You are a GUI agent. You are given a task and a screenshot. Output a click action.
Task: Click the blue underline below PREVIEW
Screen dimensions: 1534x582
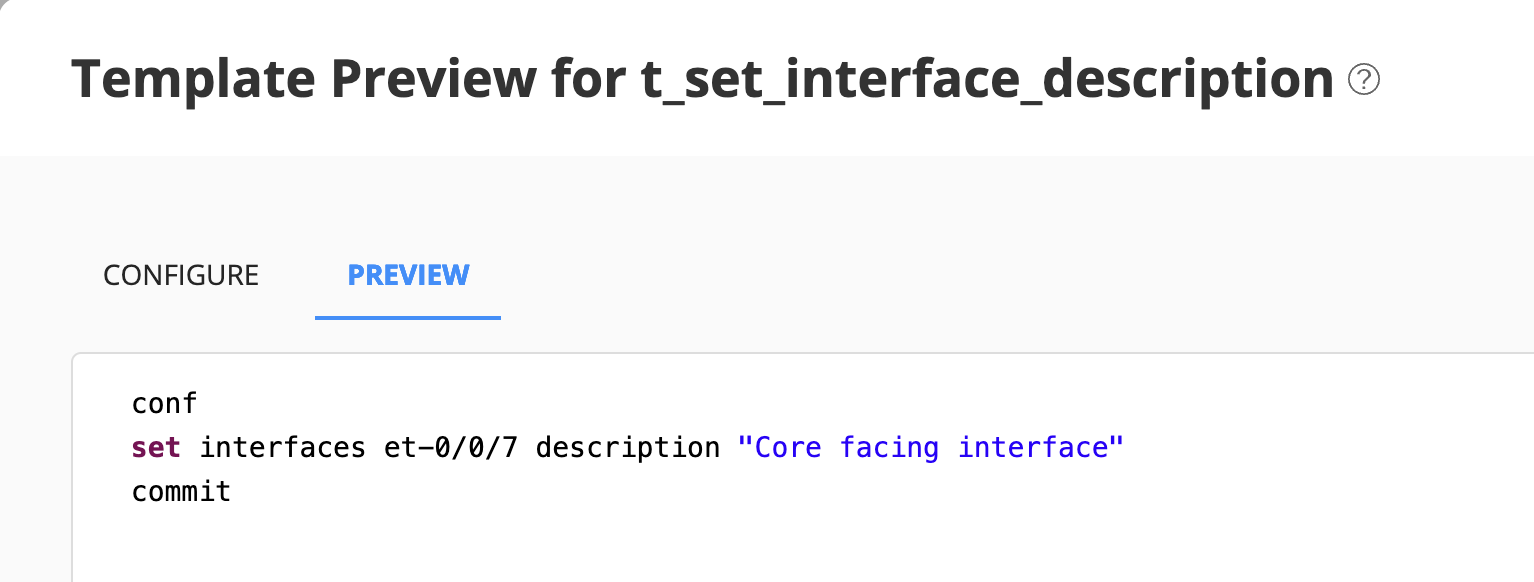tap(407, 317)
